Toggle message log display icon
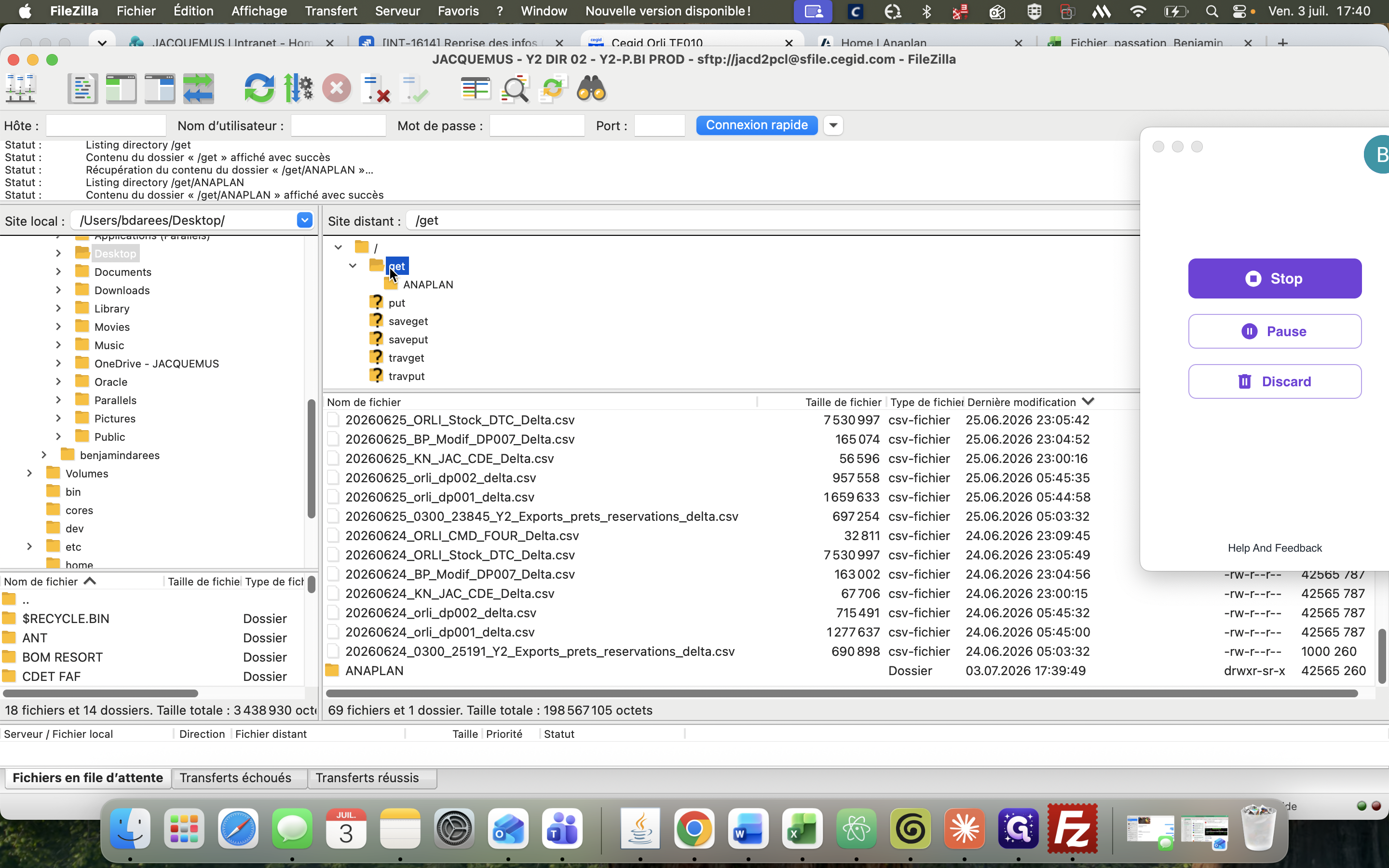The image size is (1389, 868). point(82,89)
